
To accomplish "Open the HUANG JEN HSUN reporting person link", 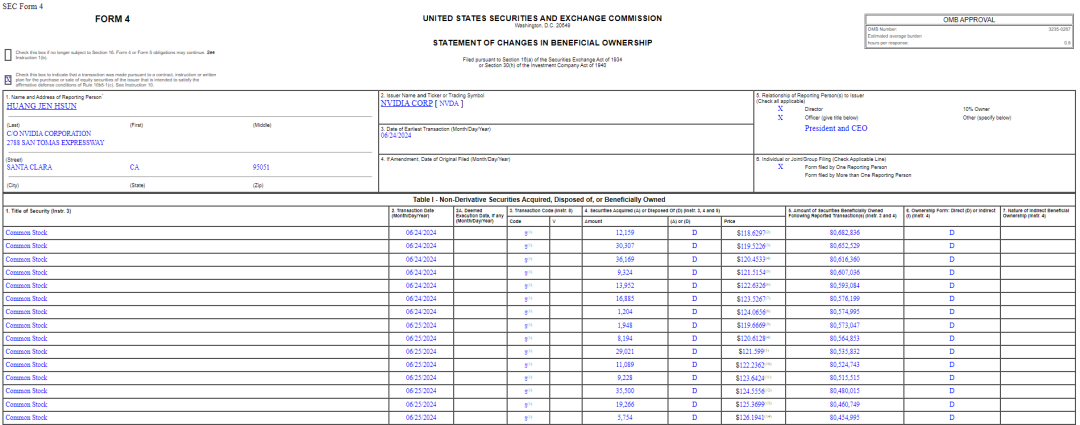I will [42, 106].
